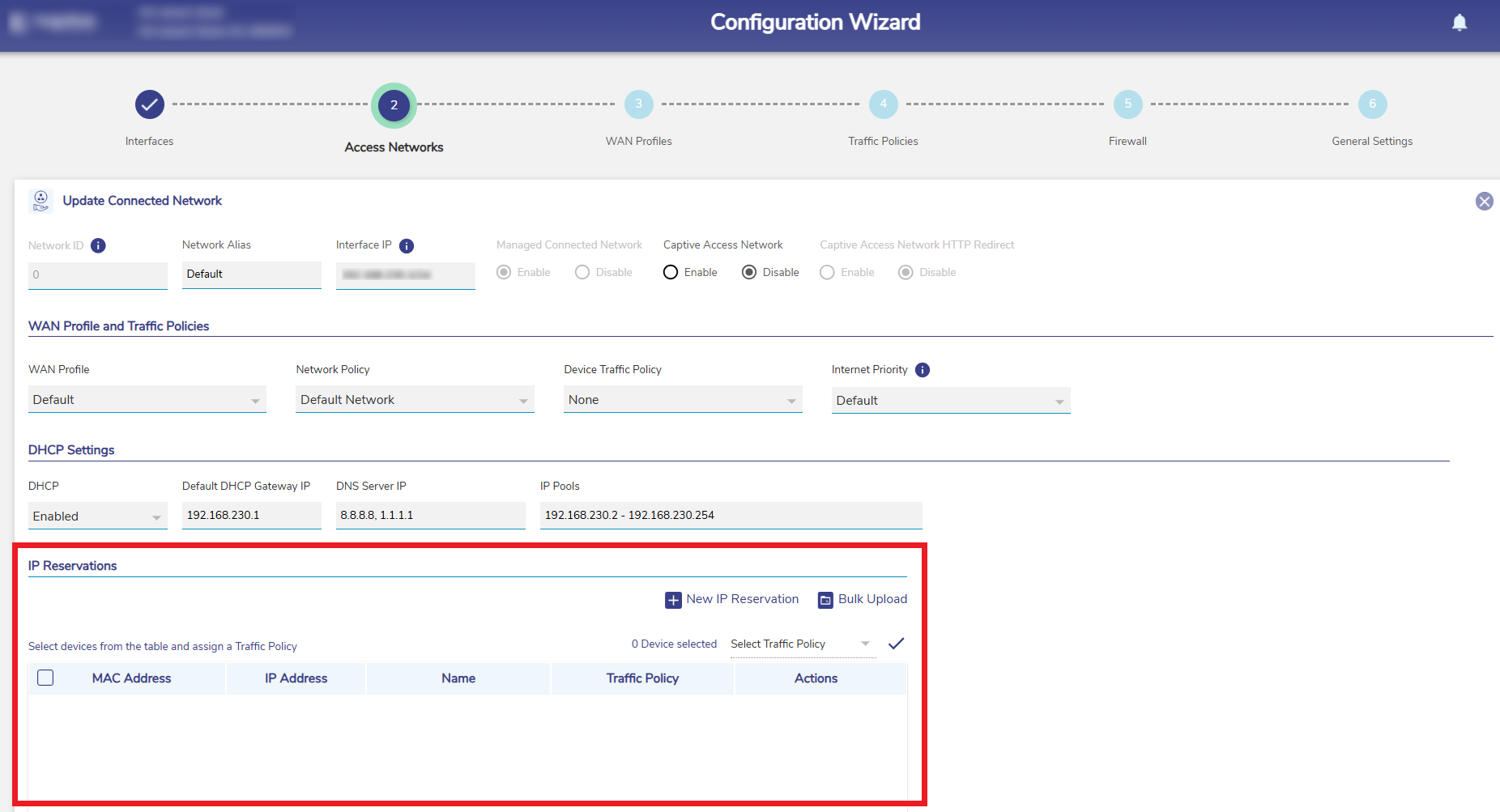Open the Device Traffic Policy dropdown
This screenshot has width=1500, height=812.
(683, 400)
